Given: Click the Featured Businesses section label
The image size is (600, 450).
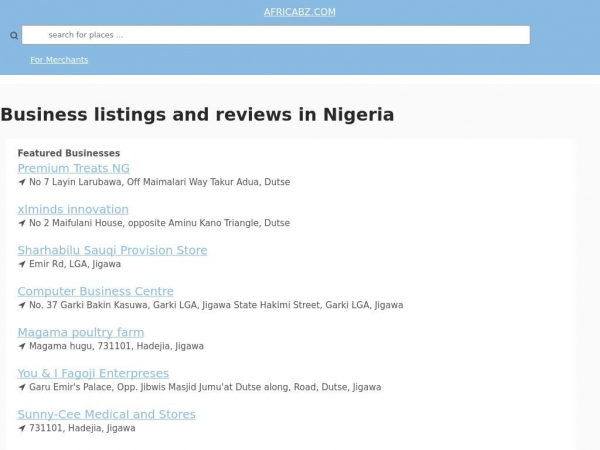Looking at the screenshot, I should tap(68, 153).
